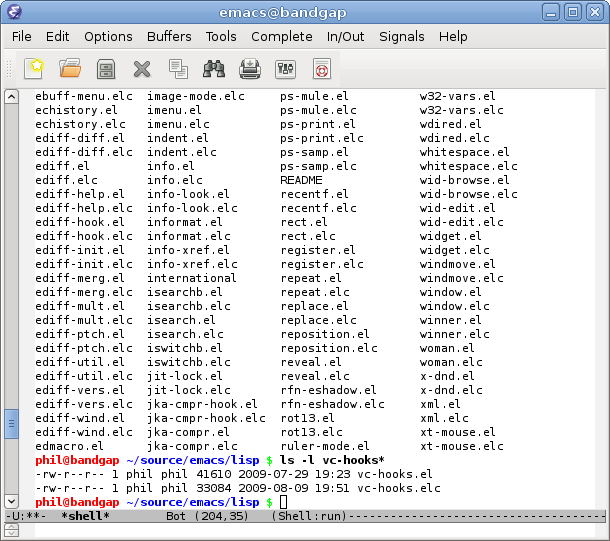Click the scrollbar up arrow
The width and height of the screenshot is (610, 541).
click(11, 96)
